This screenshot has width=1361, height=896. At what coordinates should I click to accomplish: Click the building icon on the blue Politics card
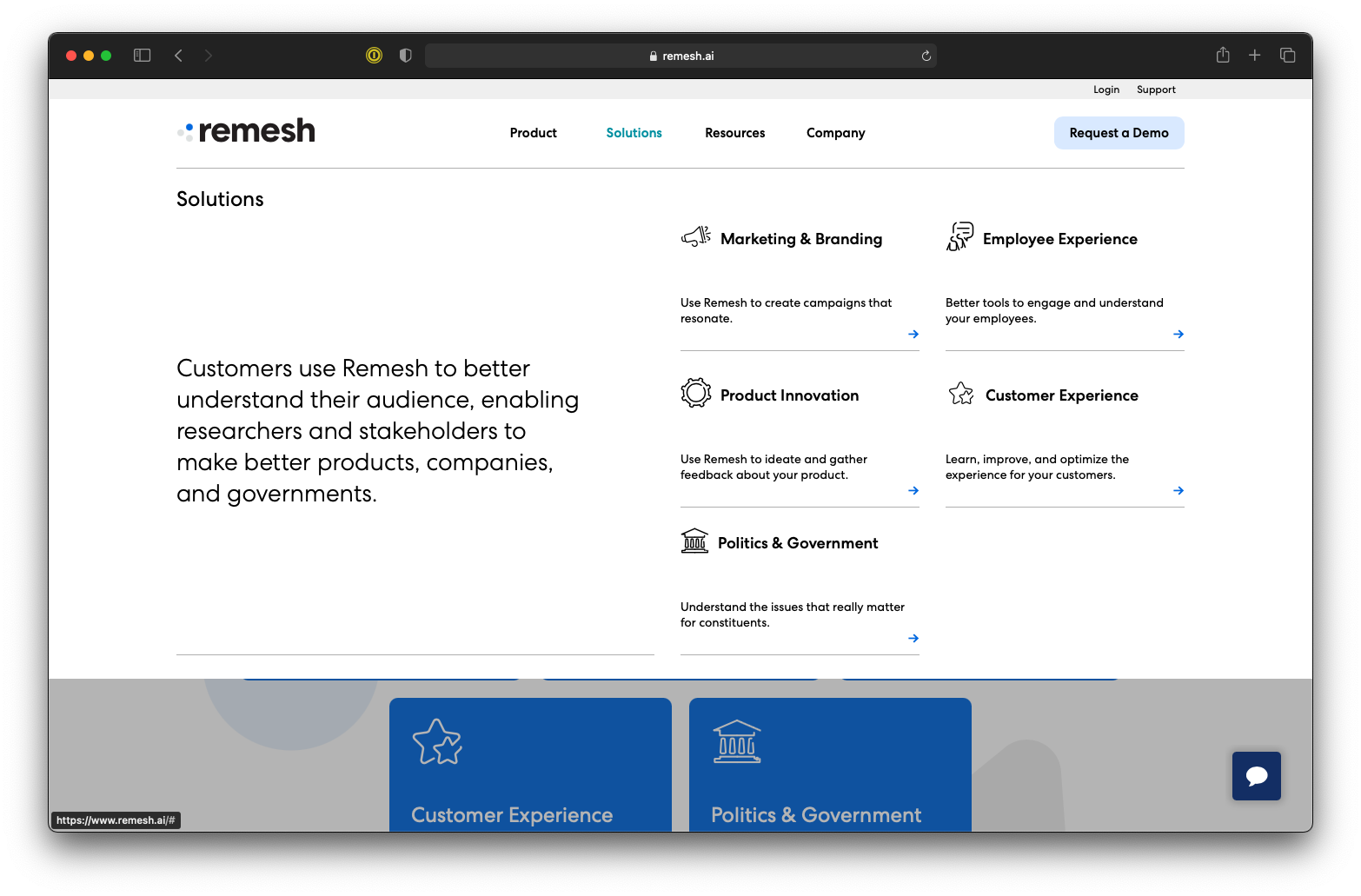click(737, 741)
